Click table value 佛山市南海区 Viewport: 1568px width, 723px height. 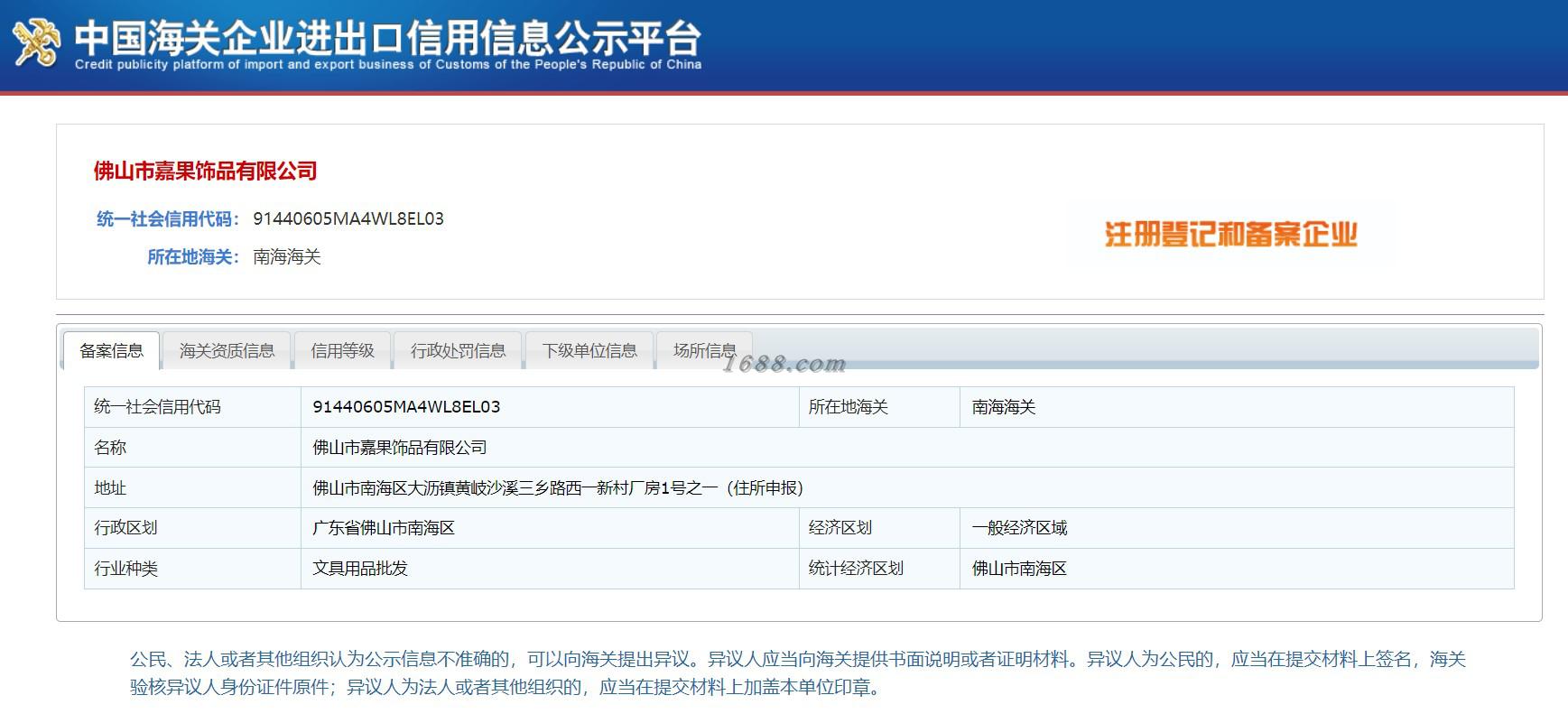[1019, 568]
